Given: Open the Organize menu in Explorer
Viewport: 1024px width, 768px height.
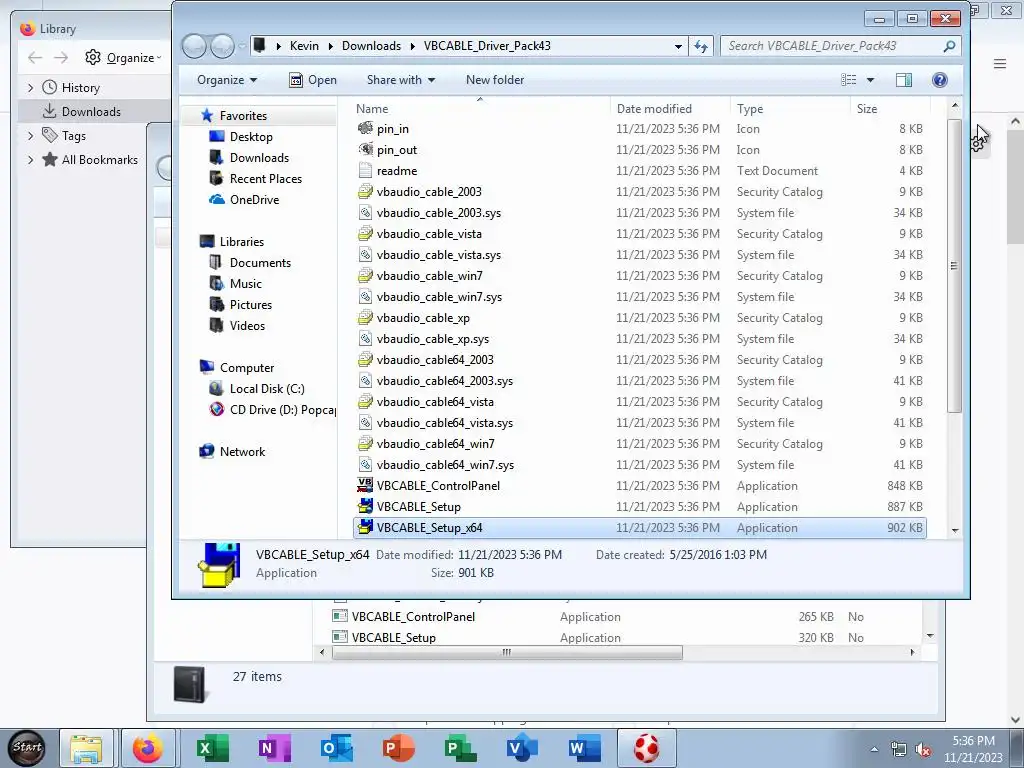Looking at the screenshot, I should (x=227, y=80).
